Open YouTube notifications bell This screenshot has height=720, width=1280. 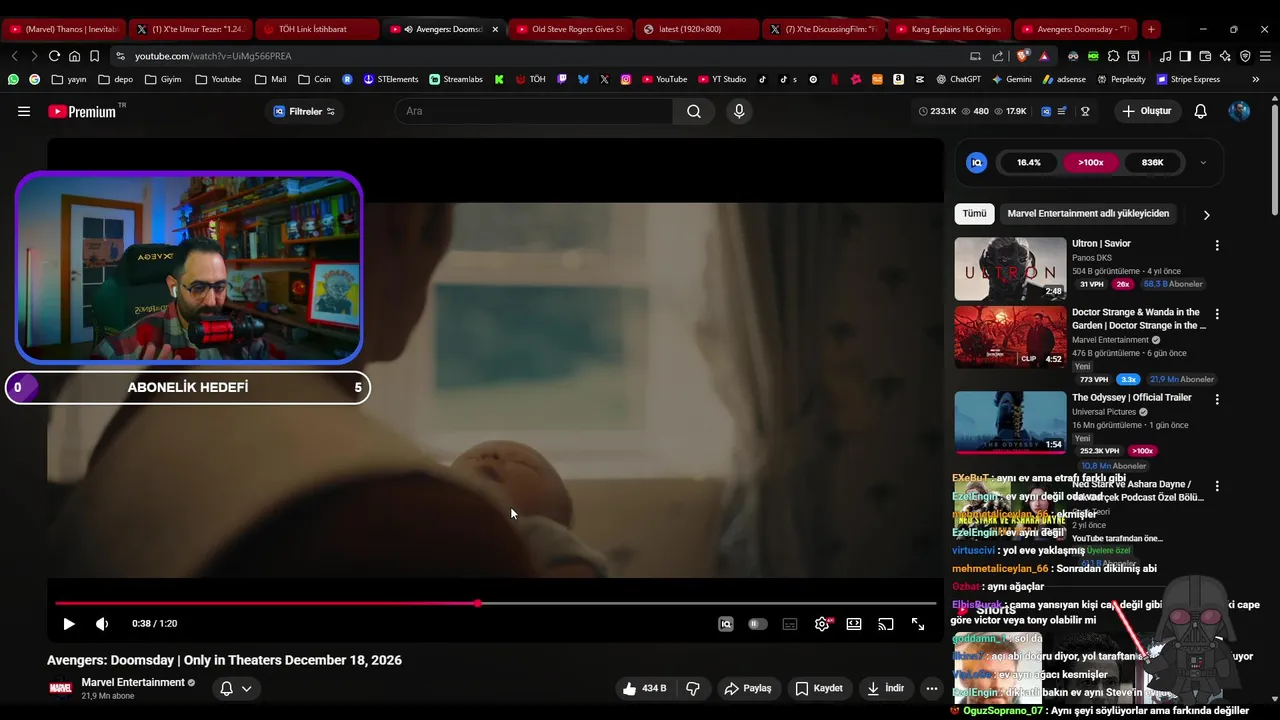pos(1201,111)
